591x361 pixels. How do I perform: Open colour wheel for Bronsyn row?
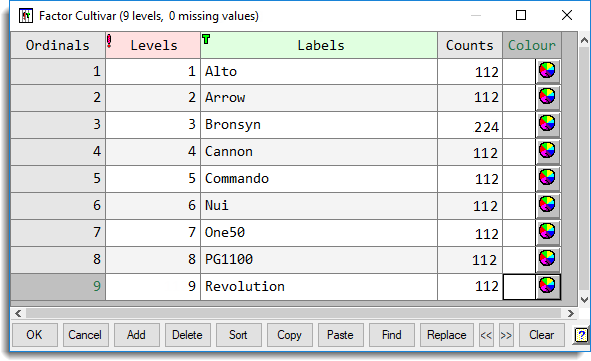pyautogui.click(x=548, y=124)
